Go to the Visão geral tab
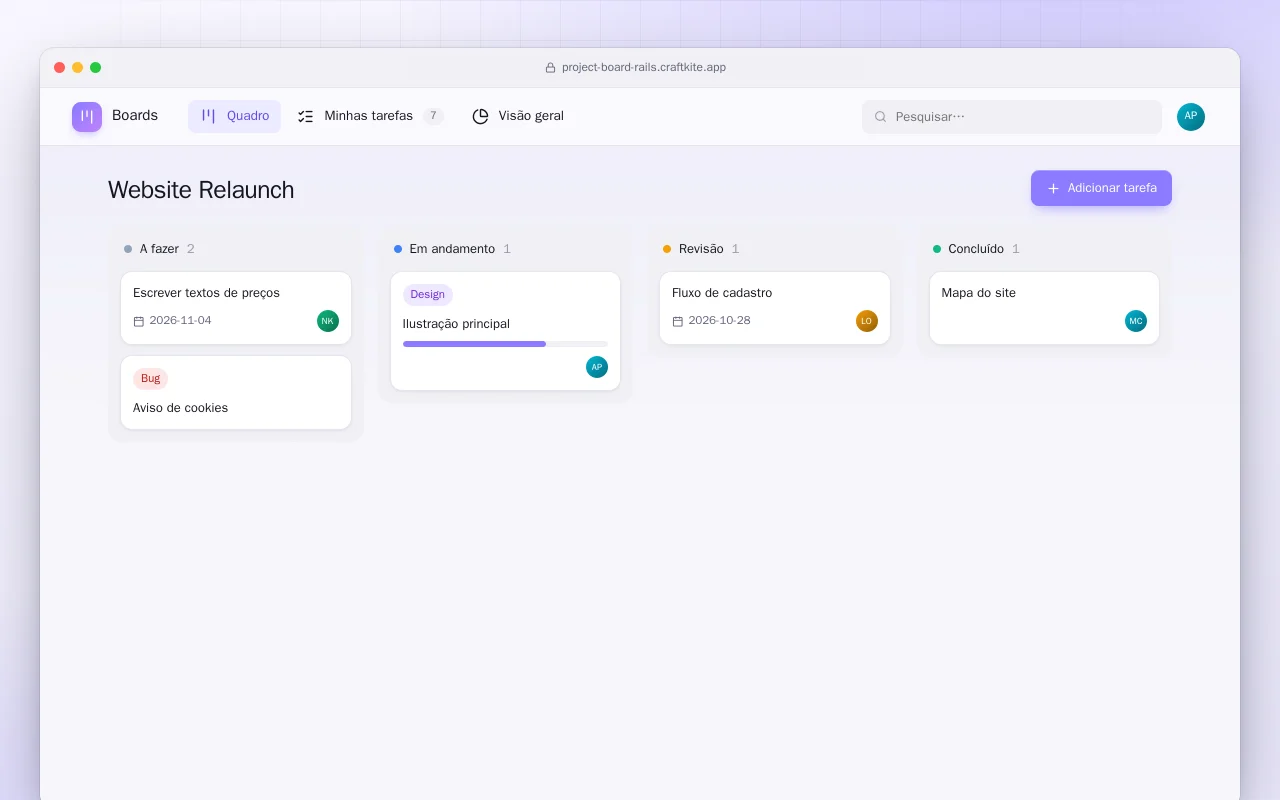 tap(518, 116)
